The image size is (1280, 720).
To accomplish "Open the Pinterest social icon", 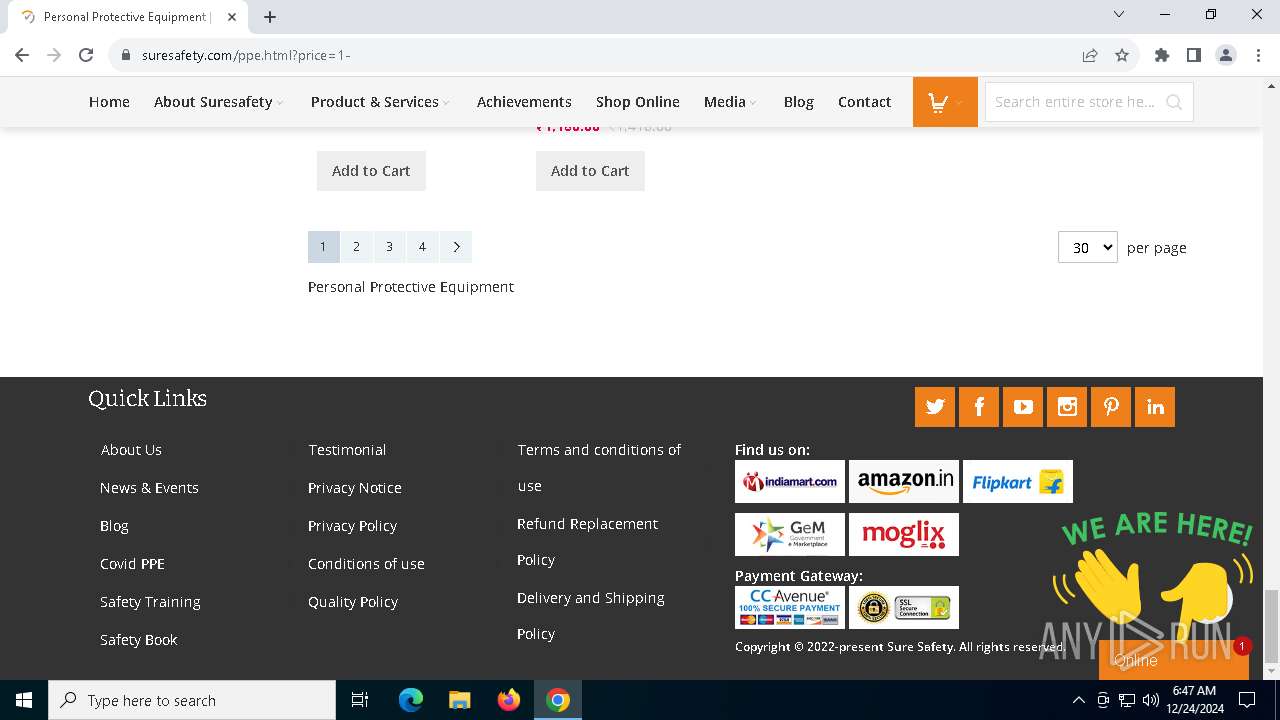I will pyautogui.click(x=1111, y=407).
